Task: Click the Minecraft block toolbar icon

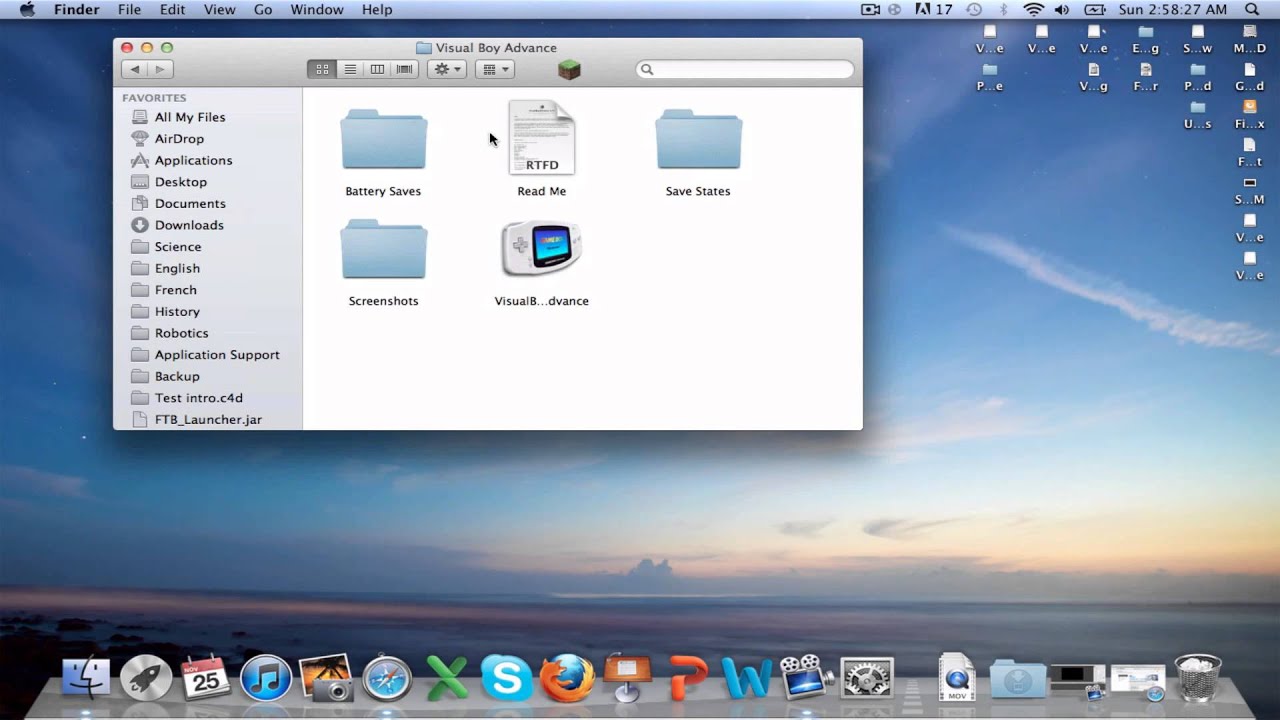Action: coord(569,69)
